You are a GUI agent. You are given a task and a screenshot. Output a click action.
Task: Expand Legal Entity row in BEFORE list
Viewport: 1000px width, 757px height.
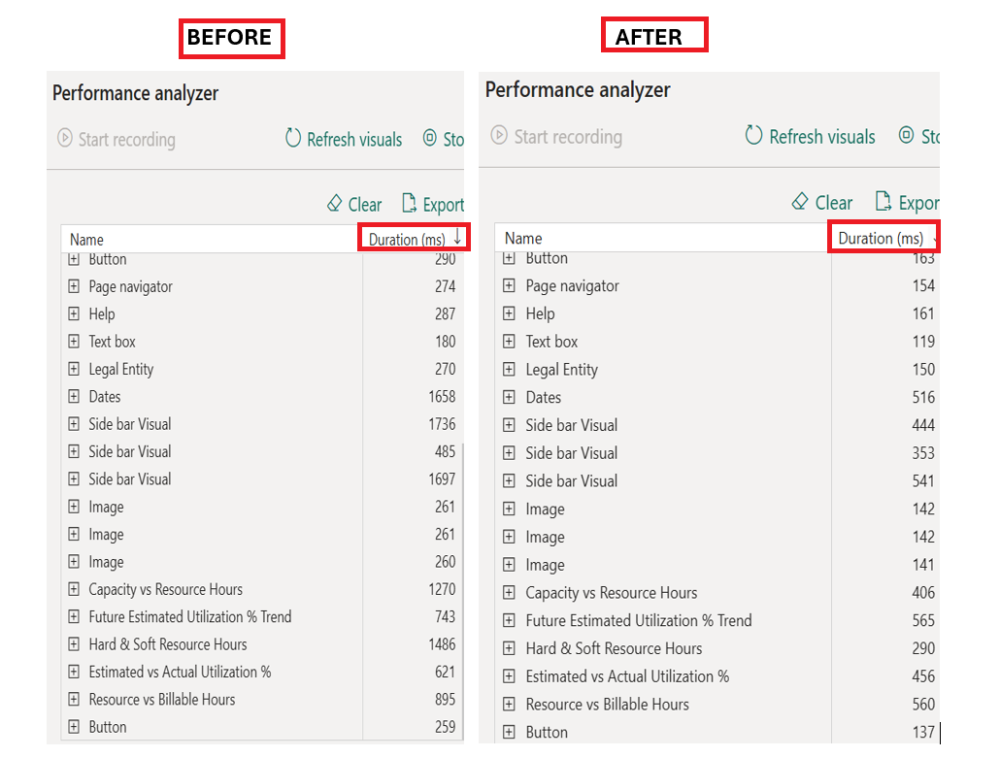[x=74, y=369]
